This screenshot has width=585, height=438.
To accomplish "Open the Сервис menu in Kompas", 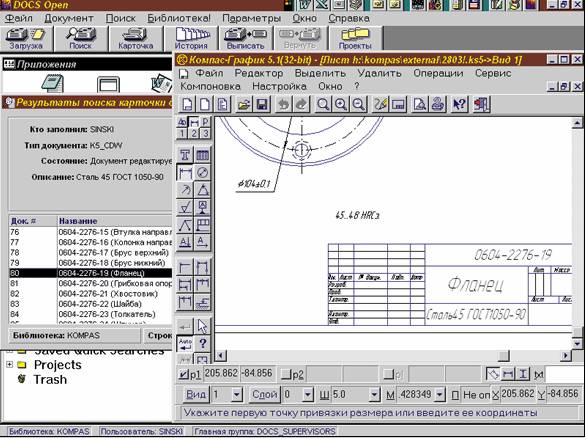I will [x=493, y=73].
